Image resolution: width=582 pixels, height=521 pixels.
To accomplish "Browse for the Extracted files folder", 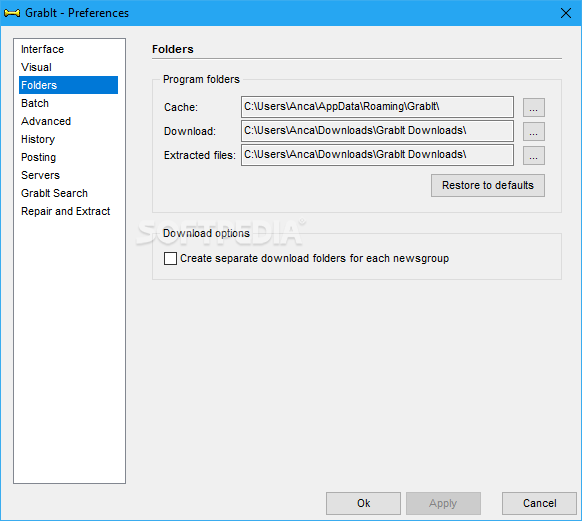I will pyautogui.click(x=534, y=155).
